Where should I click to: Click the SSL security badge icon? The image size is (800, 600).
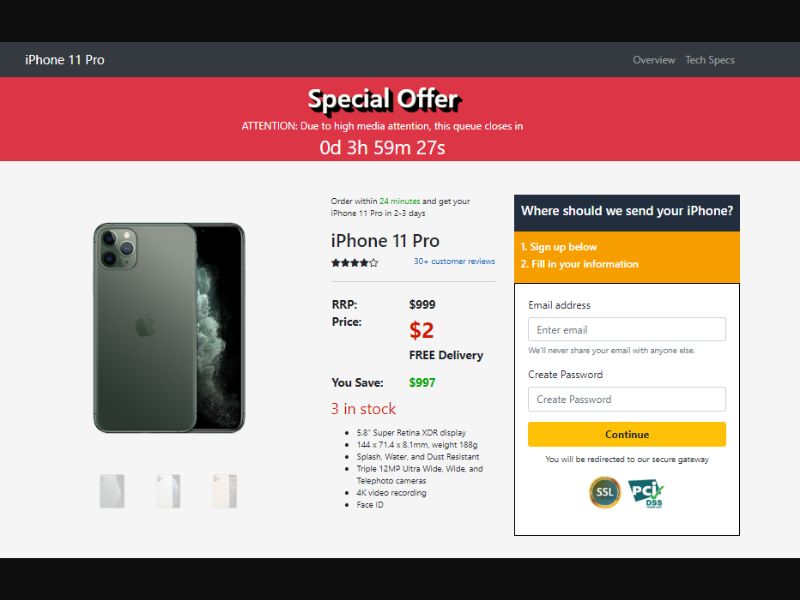point(605,492)
